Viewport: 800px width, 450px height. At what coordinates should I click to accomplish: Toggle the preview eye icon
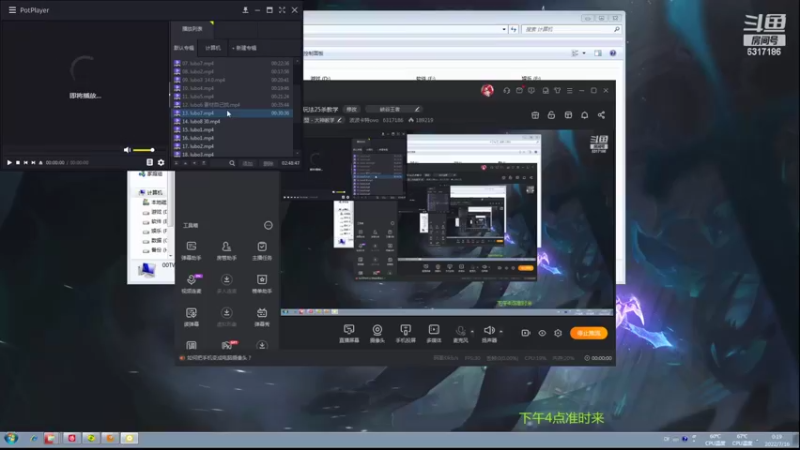(542, 333)
